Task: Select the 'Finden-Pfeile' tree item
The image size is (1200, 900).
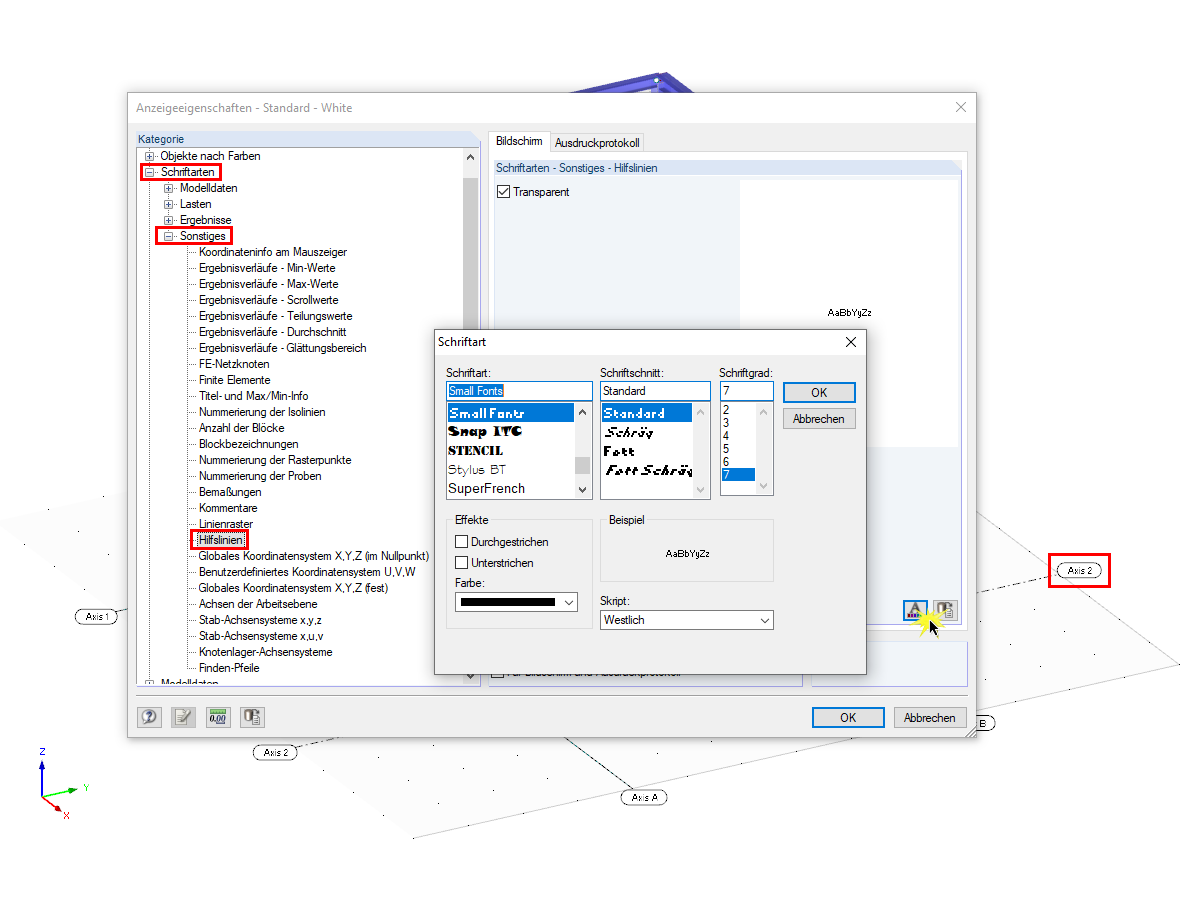Action: click(229, 668)
